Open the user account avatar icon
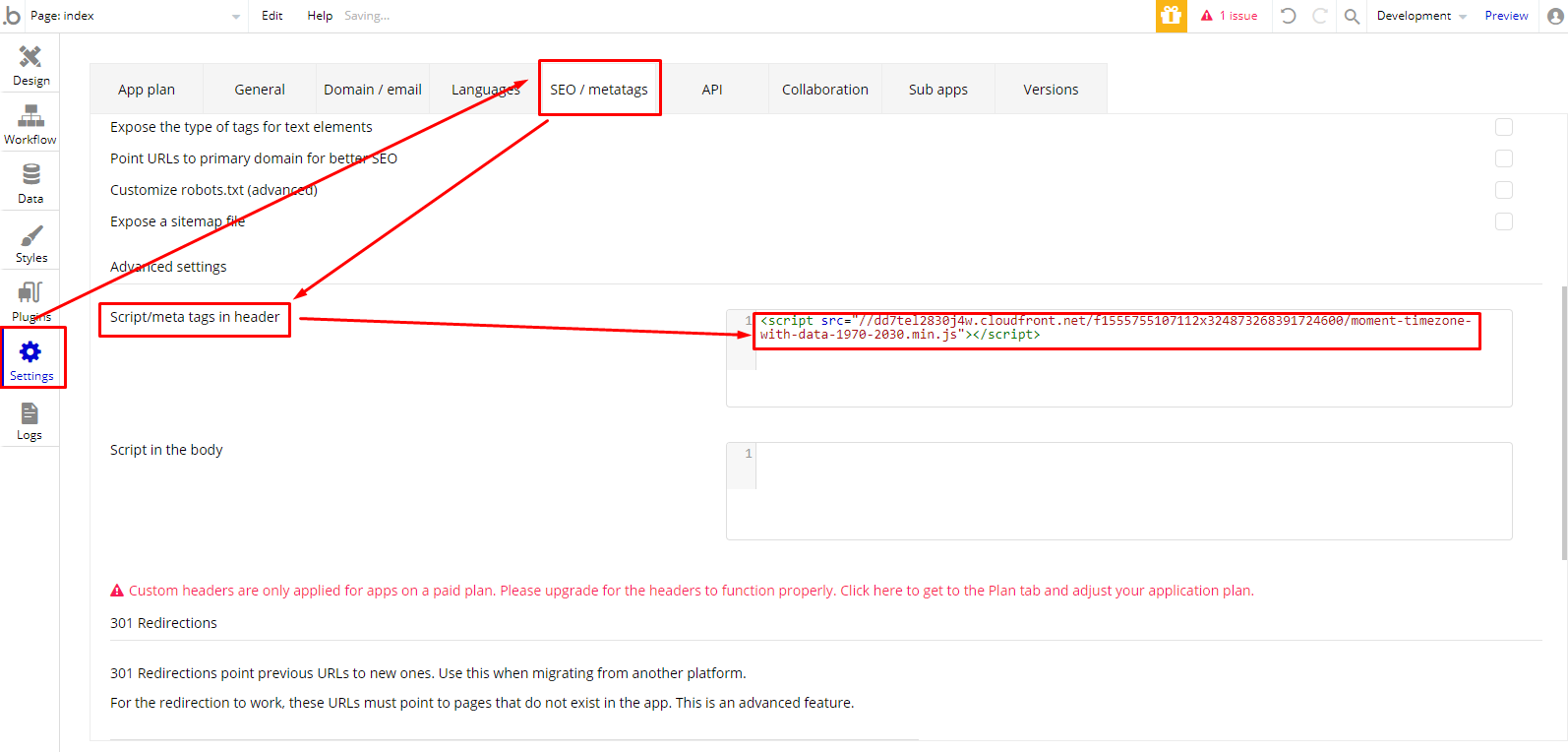This screenshot has width=1568, height=752. click(1555, 16)
